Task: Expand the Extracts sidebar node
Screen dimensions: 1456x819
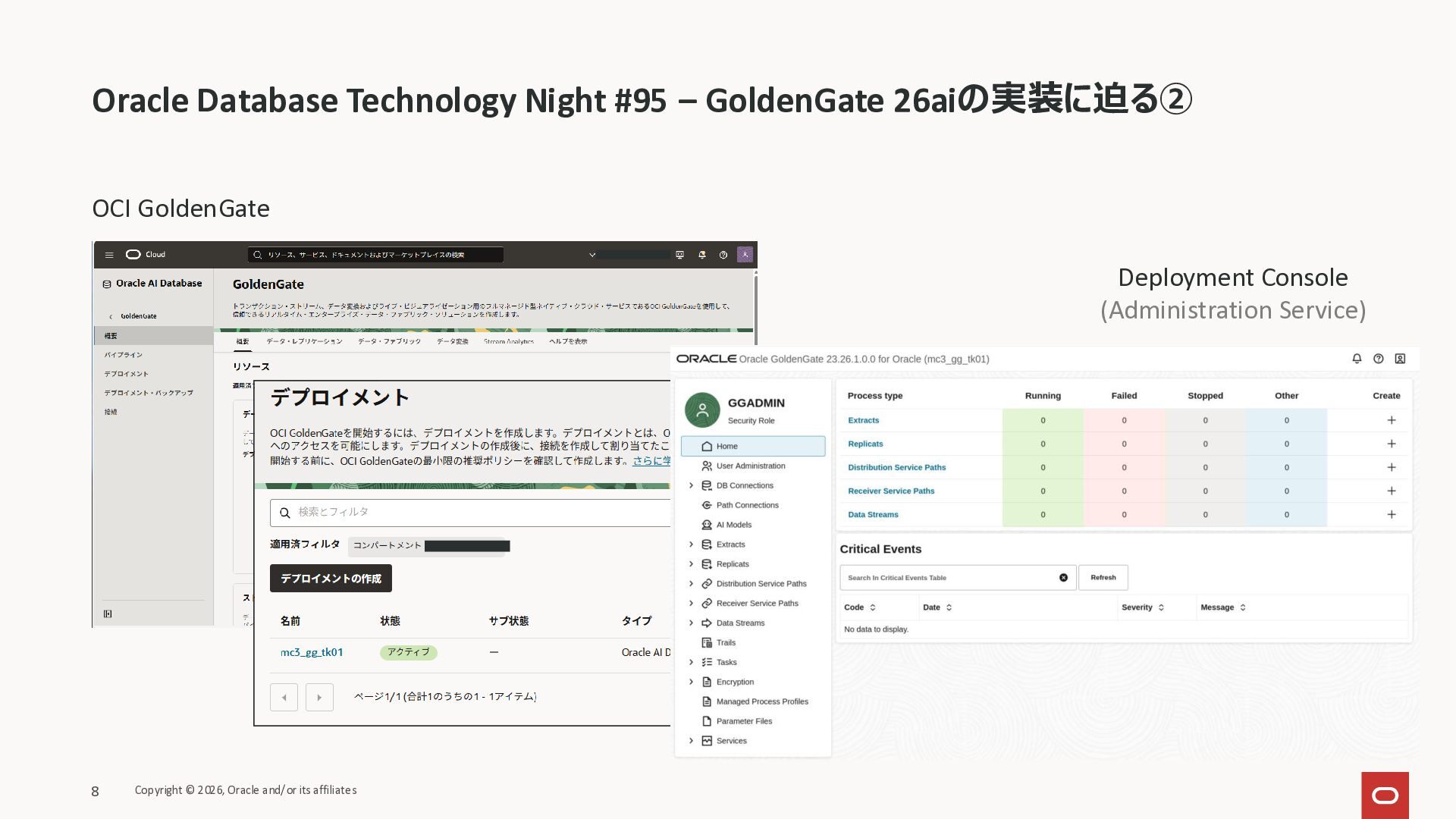Action: click(691, 544)
